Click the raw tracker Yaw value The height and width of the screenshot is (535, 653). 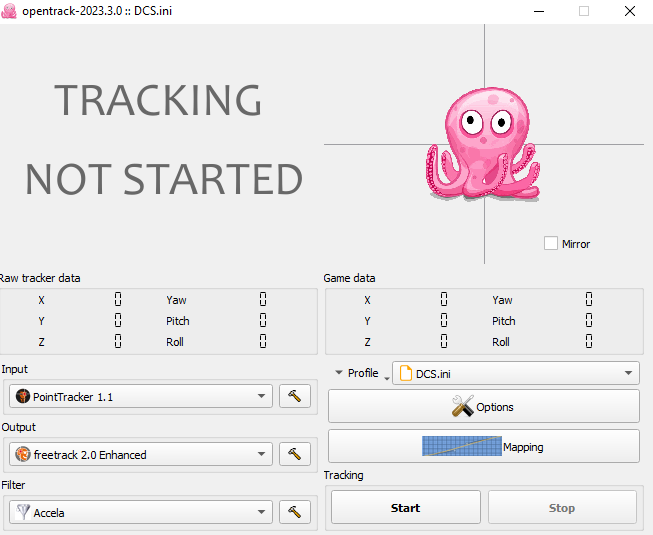click(x=263, y=299)
